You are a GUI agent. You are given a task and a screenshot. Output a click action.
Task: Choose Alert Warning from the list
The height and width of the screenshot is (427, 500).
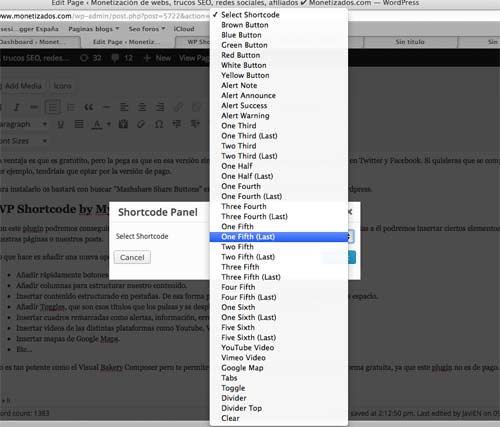(279, 116)
